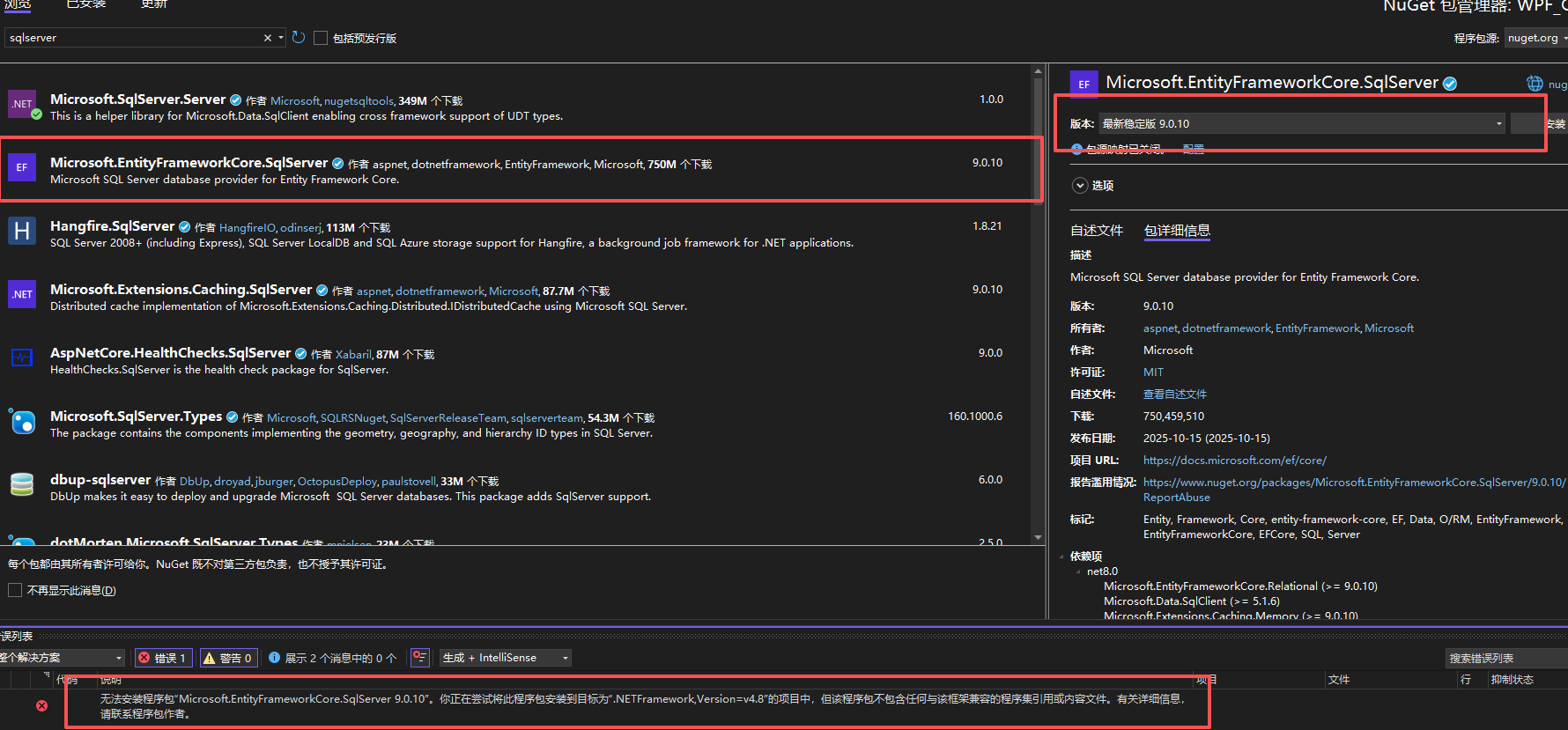Click verified badge beside Microsoft.SqlServer.Server
The height and width of the screenshot is (730, 1568).
(235, 100)
